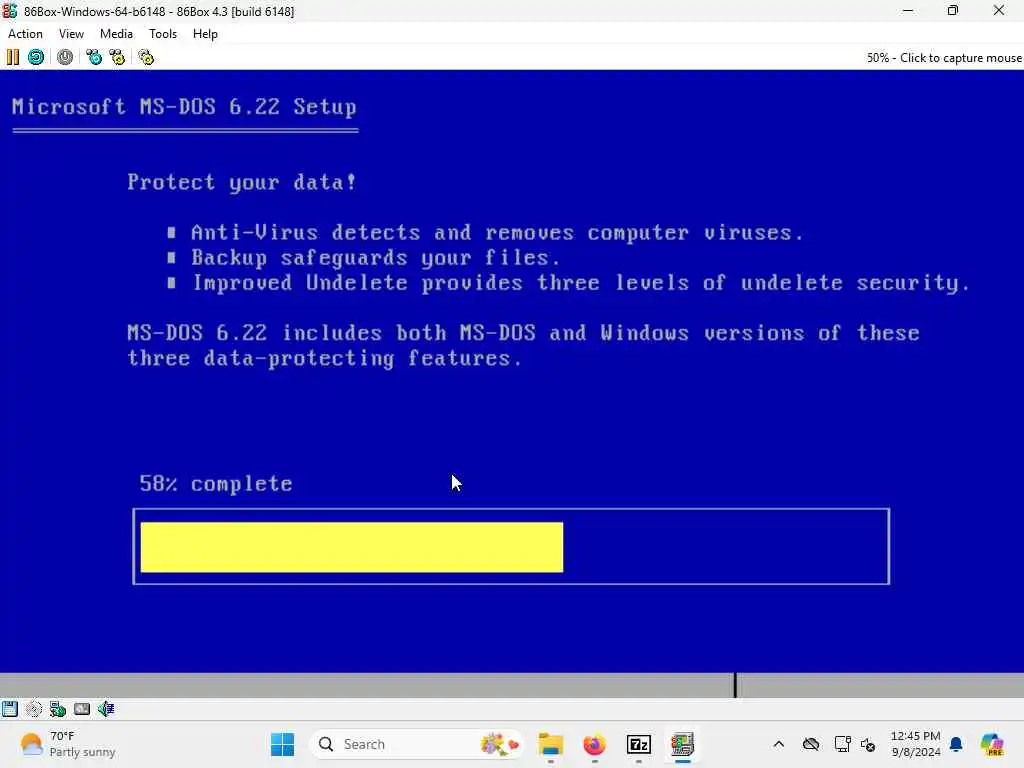Open machine settings via the gear toolbar icon
The height and width of the screenshot is (768, 1024).
(146, 57)
